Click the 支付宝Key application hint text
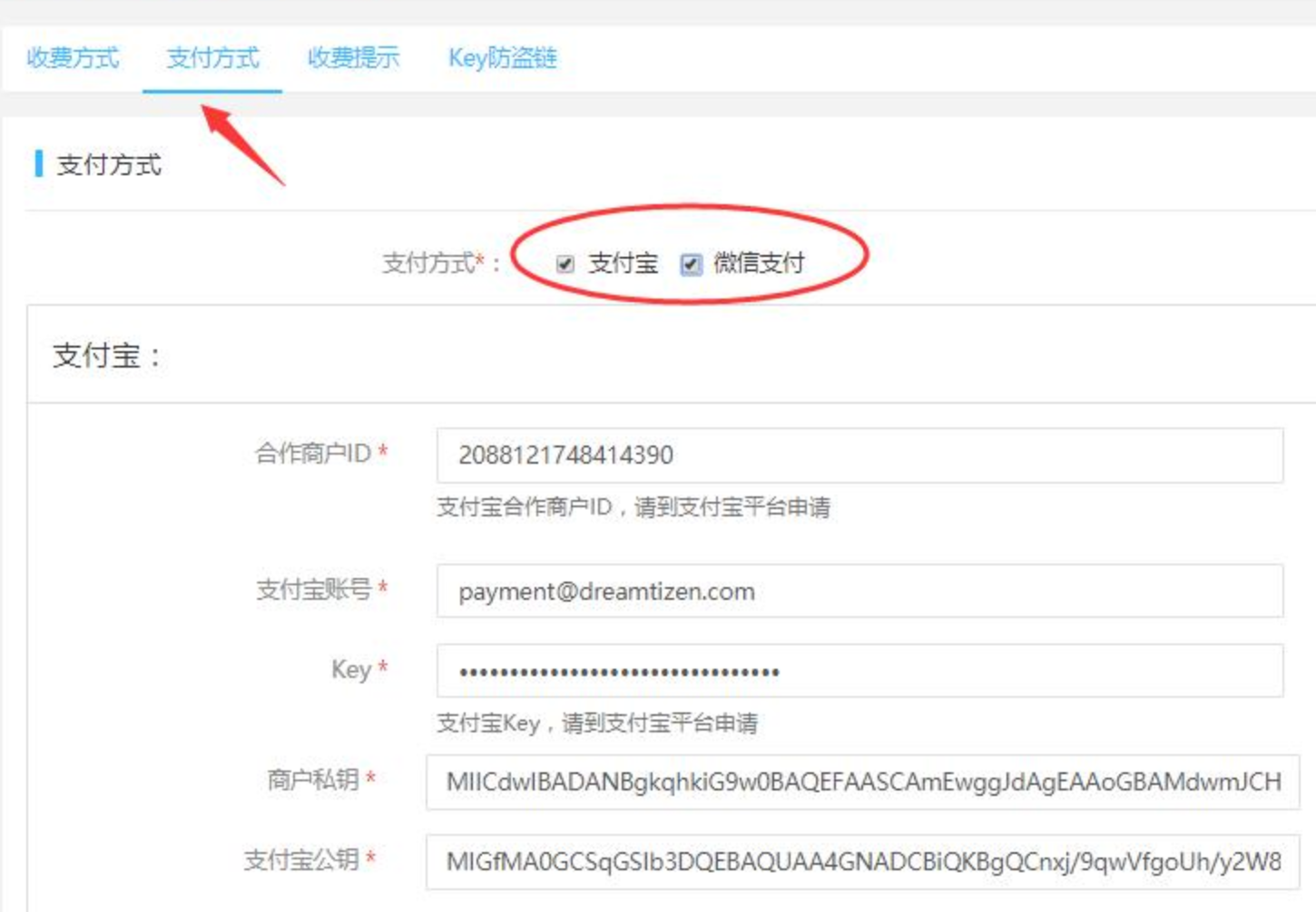The image size is (1316, 912). pyautogui.click(x=596, y=723)
